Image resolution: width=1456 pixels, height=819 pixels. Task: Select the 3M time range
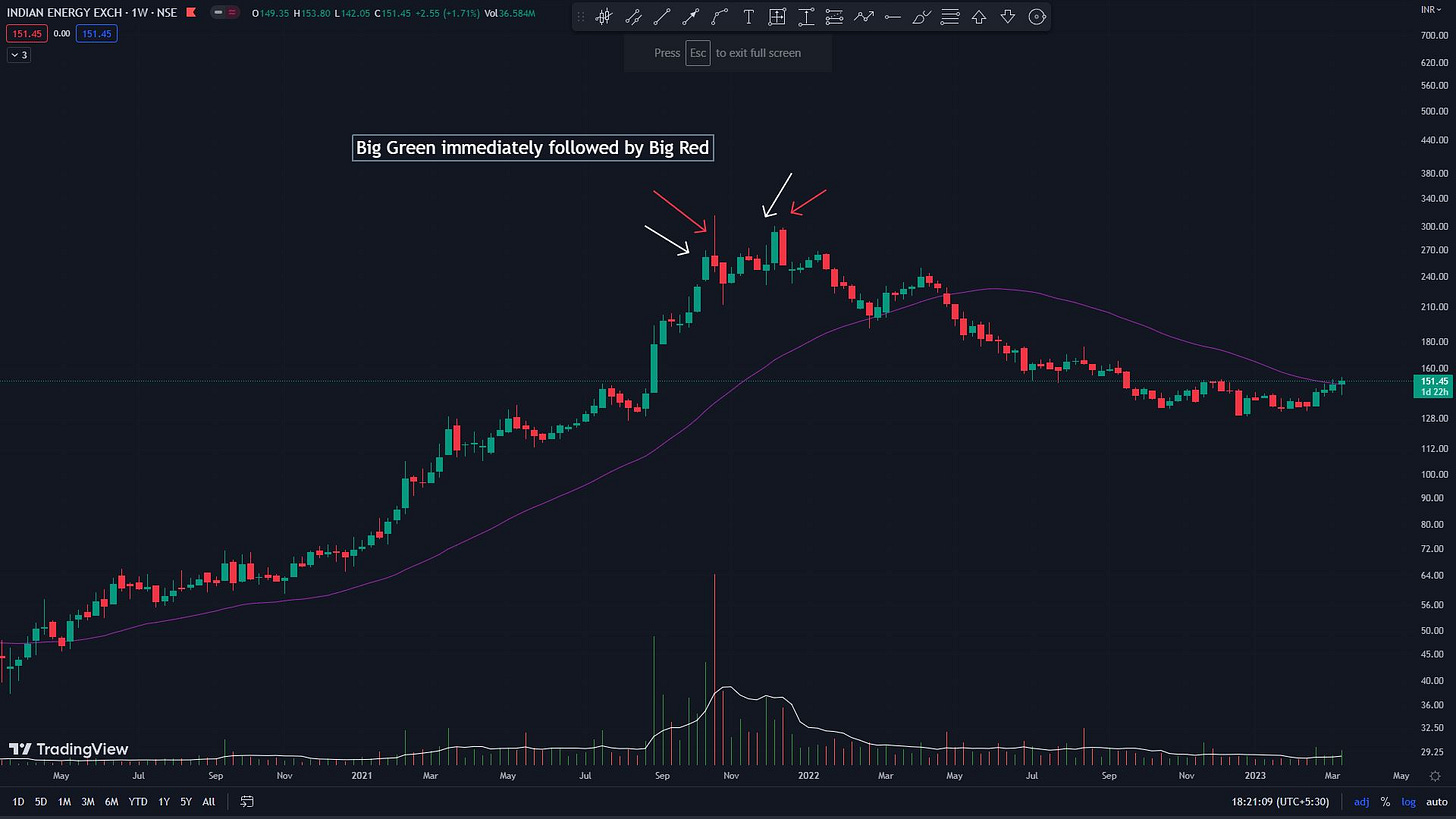[x=88, y=801]
